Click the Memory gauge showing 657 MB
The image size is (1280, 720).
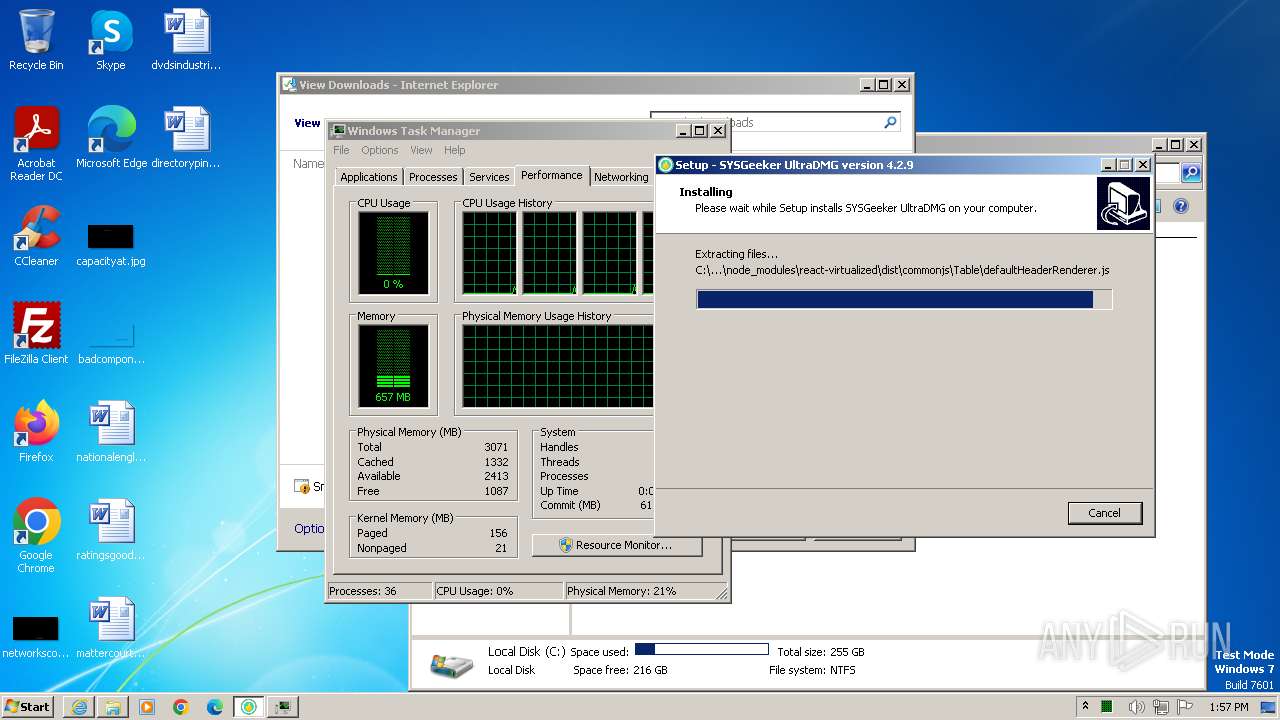pos(393,366)
